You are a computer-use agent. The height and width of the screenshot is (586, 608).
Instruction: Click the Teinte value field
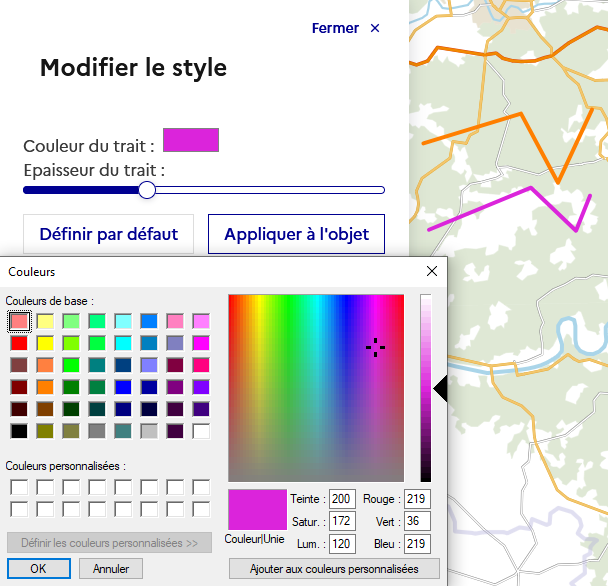coord(342,499)
